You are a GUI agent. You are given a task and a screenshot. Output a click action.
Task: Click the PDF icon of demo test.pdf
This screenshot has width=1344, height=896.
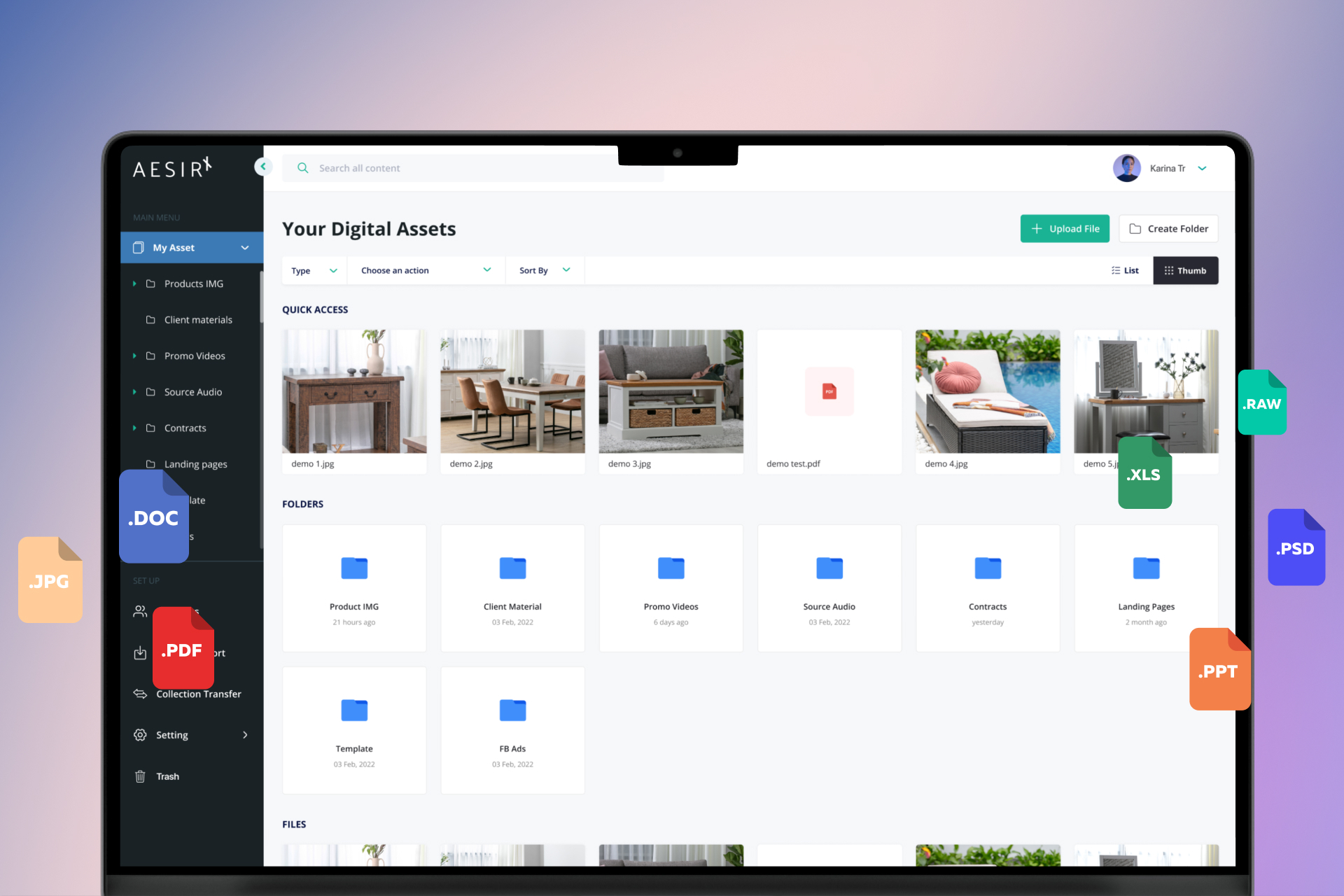829,391
